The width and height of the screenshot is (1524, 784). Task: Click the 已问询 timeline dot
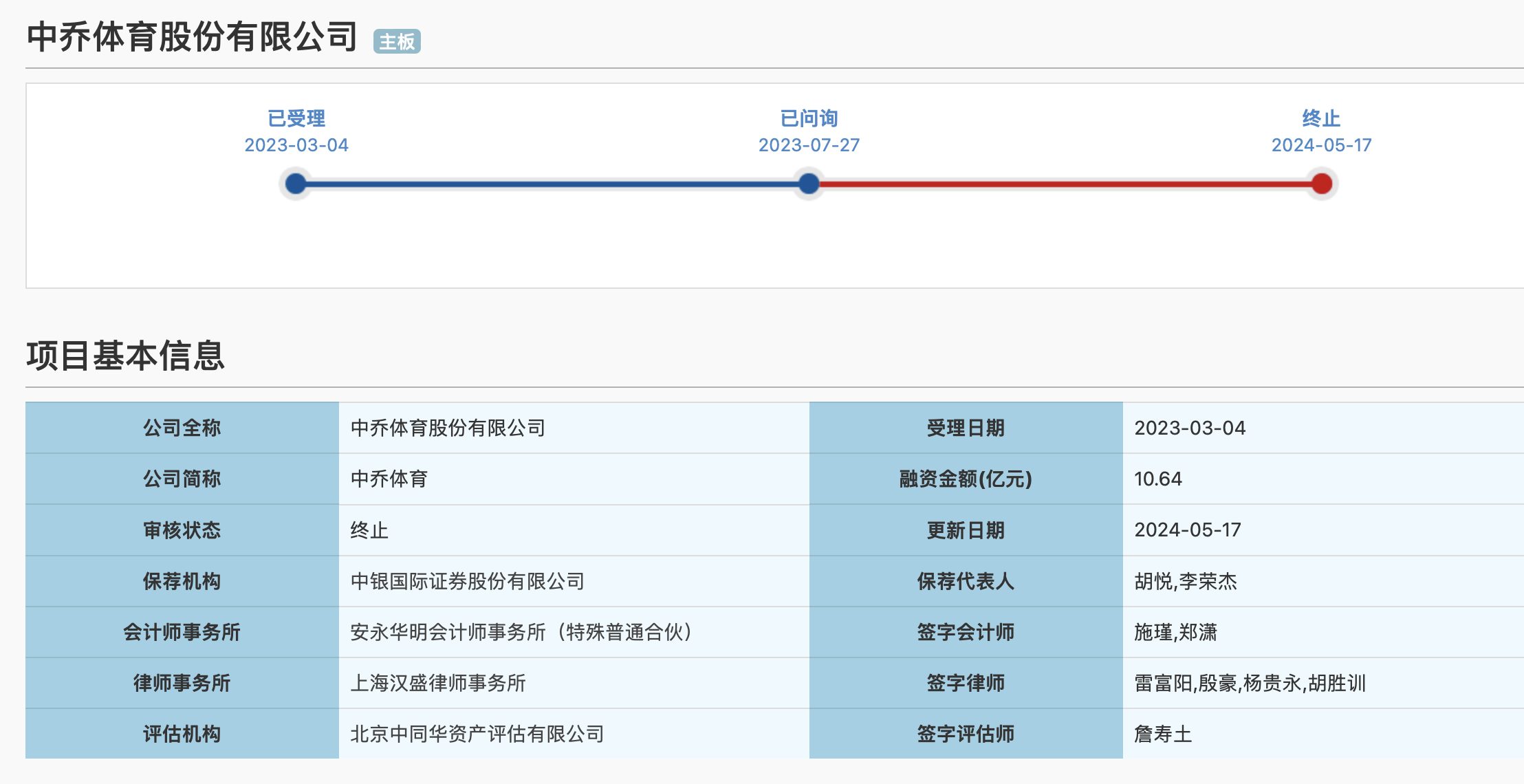809,184
